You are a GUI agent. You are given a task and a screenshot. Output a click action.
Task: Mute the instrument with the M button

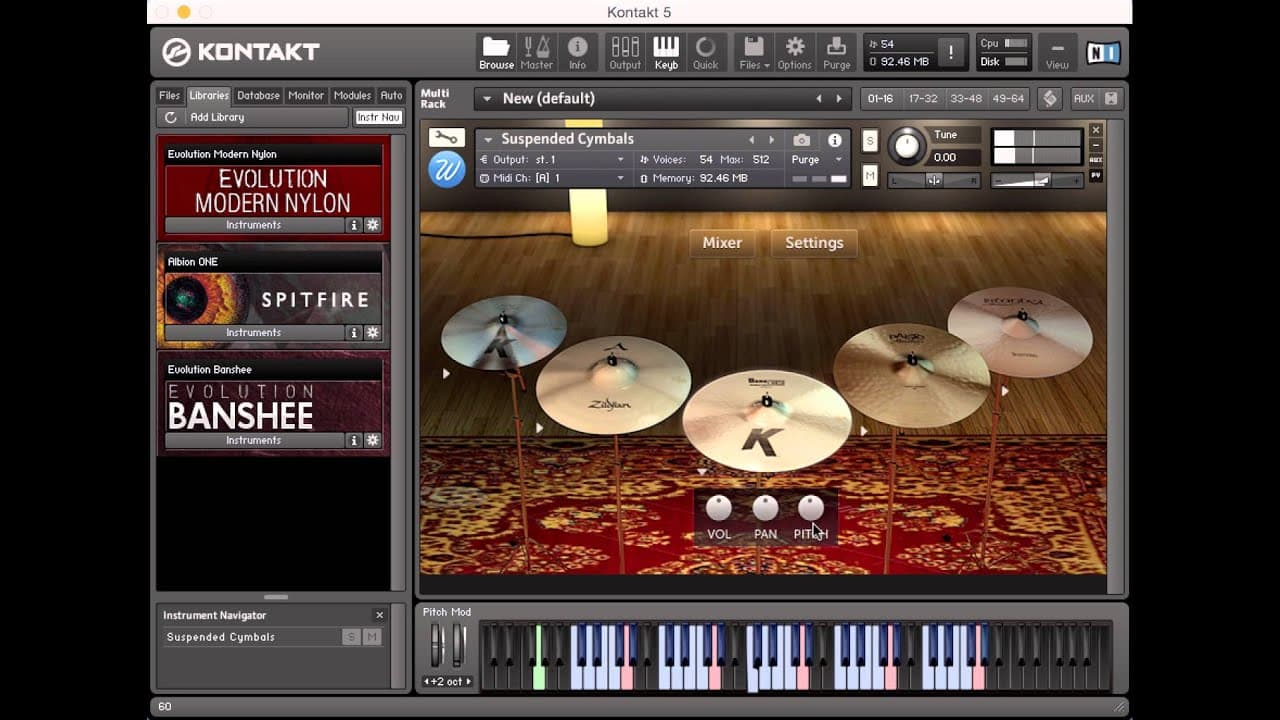[x=870, y=176]
